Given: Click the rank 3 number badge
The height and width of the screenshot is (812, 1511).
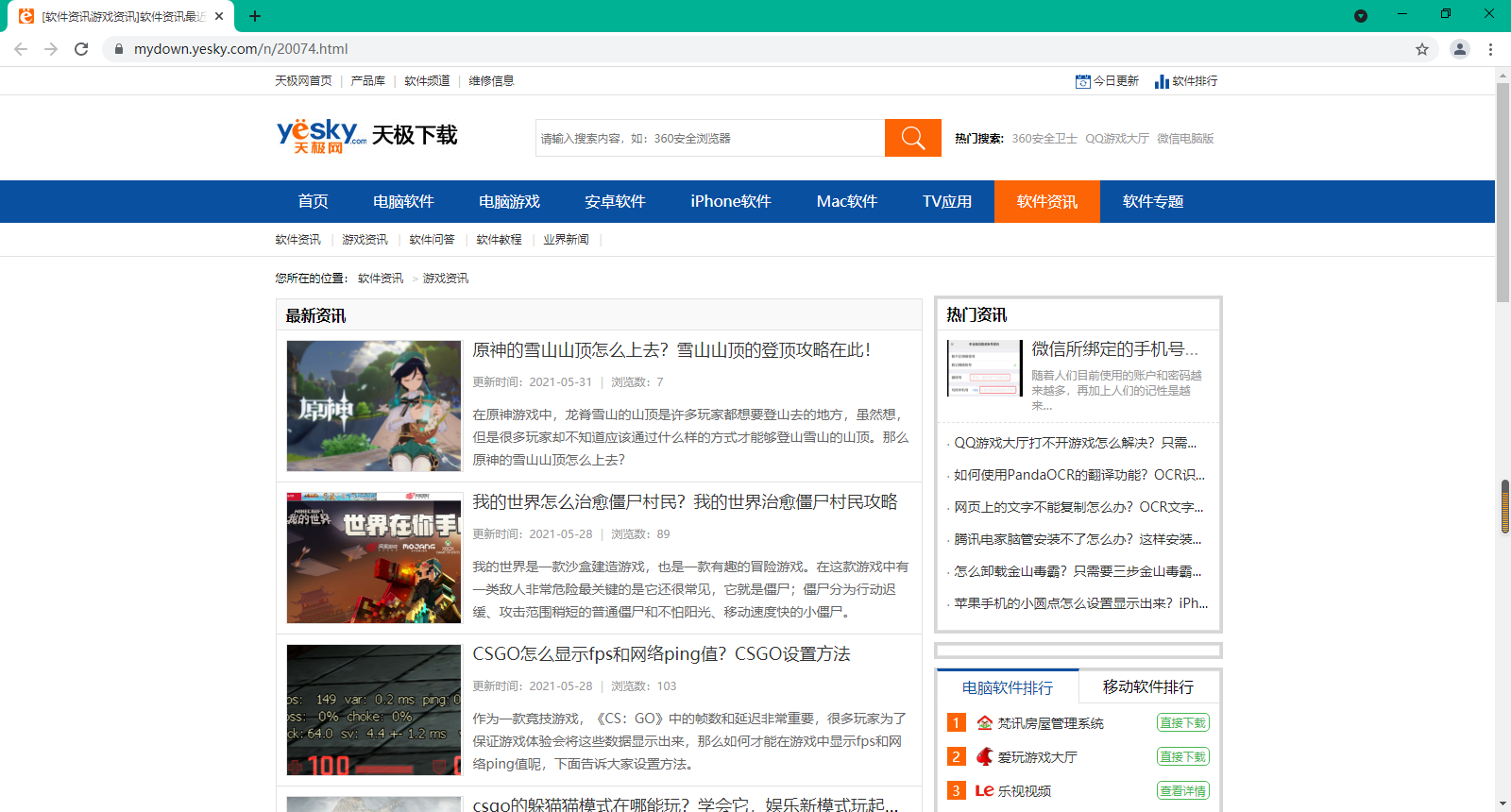Looking at the screenshot, I should click(x=956, y=791).
